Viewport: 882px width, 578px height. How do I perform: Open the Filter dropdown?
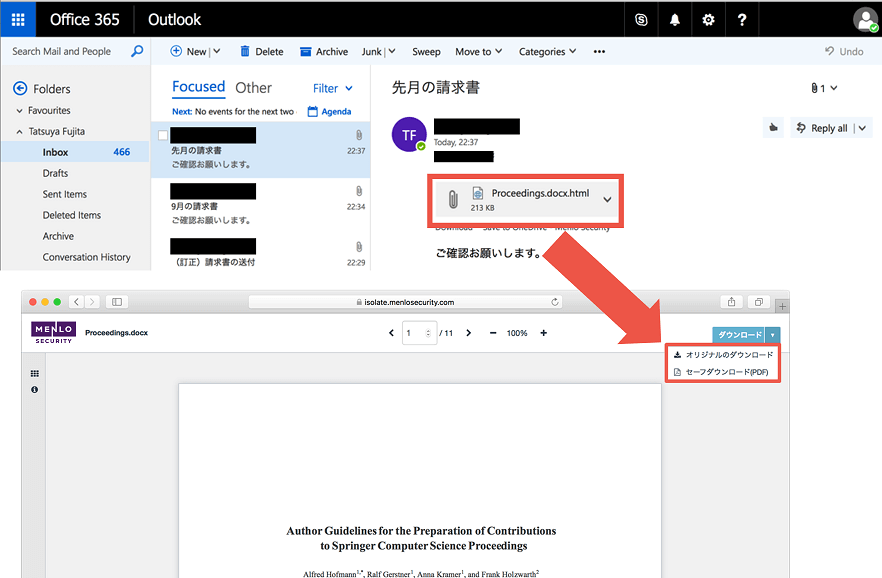pos(332,88)
